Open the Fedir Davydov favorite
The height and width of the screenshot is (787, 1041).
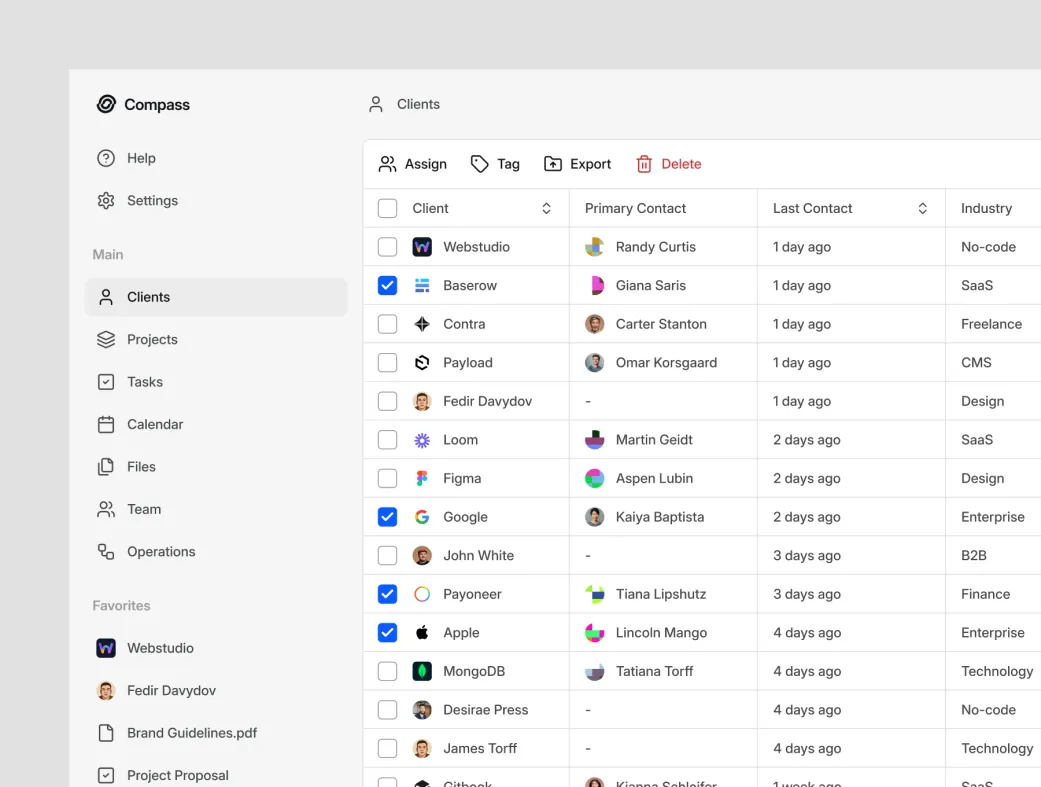coord(171,691)
